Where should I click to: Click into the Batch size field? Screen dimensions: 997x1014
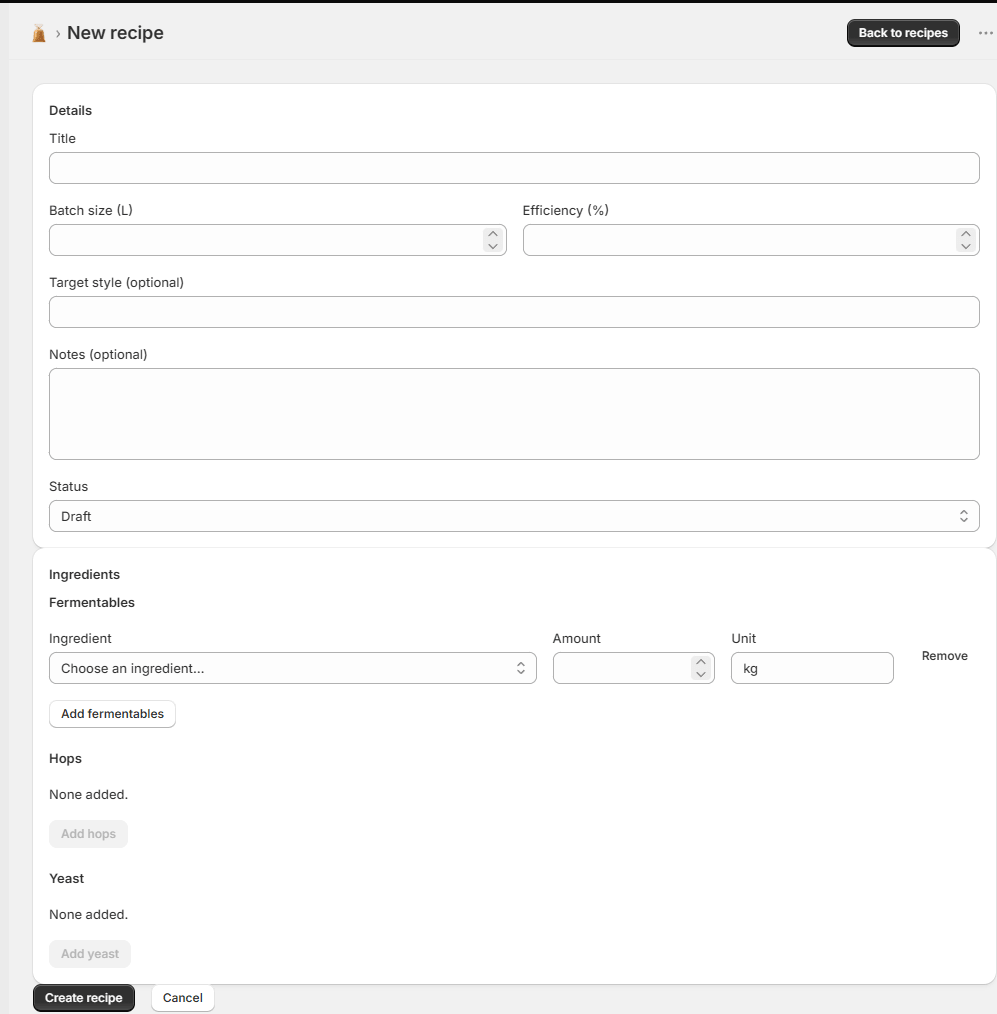click(277, 240)
